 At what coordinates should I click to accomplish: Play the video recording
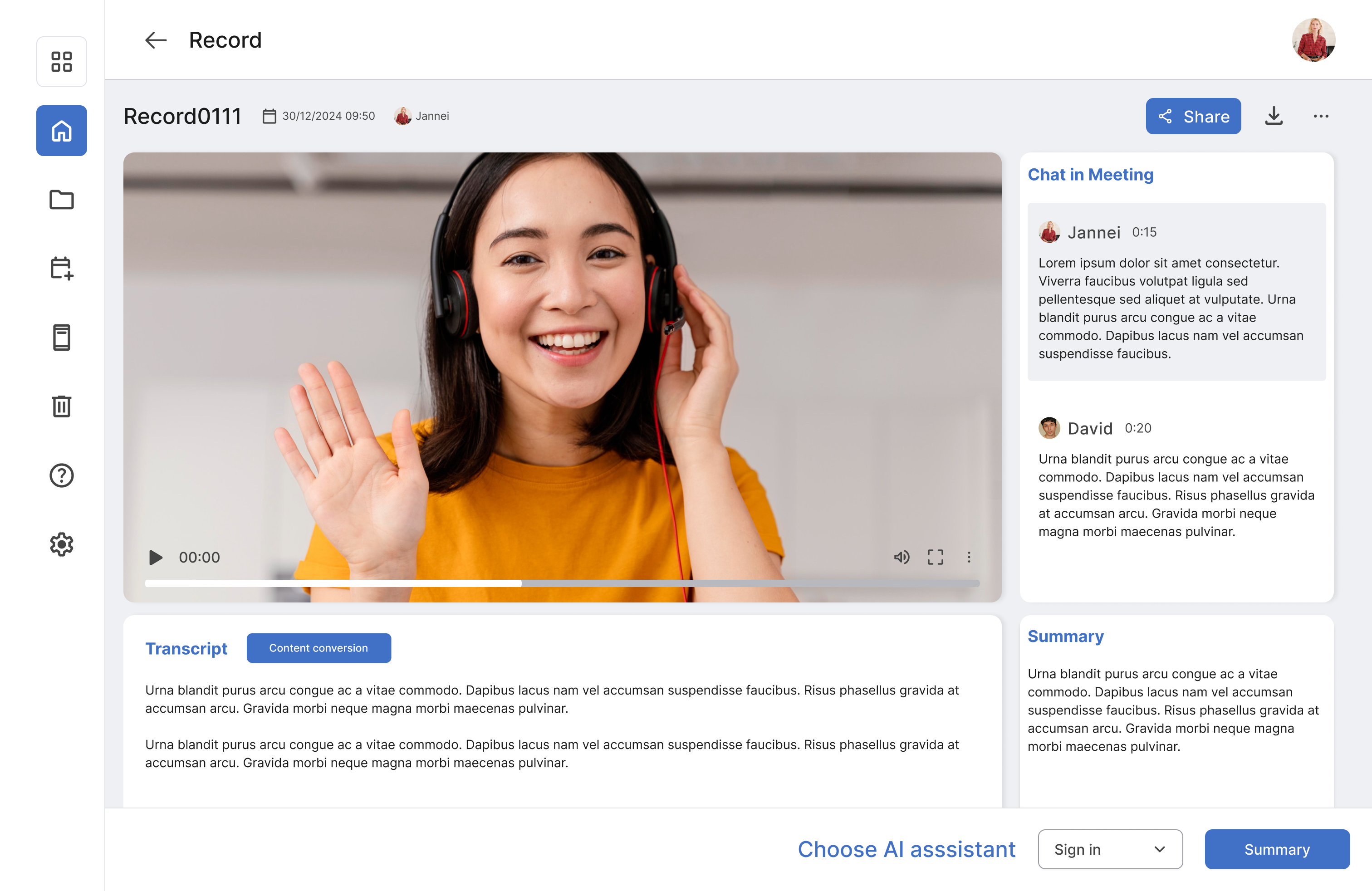[x=155, y=557]
